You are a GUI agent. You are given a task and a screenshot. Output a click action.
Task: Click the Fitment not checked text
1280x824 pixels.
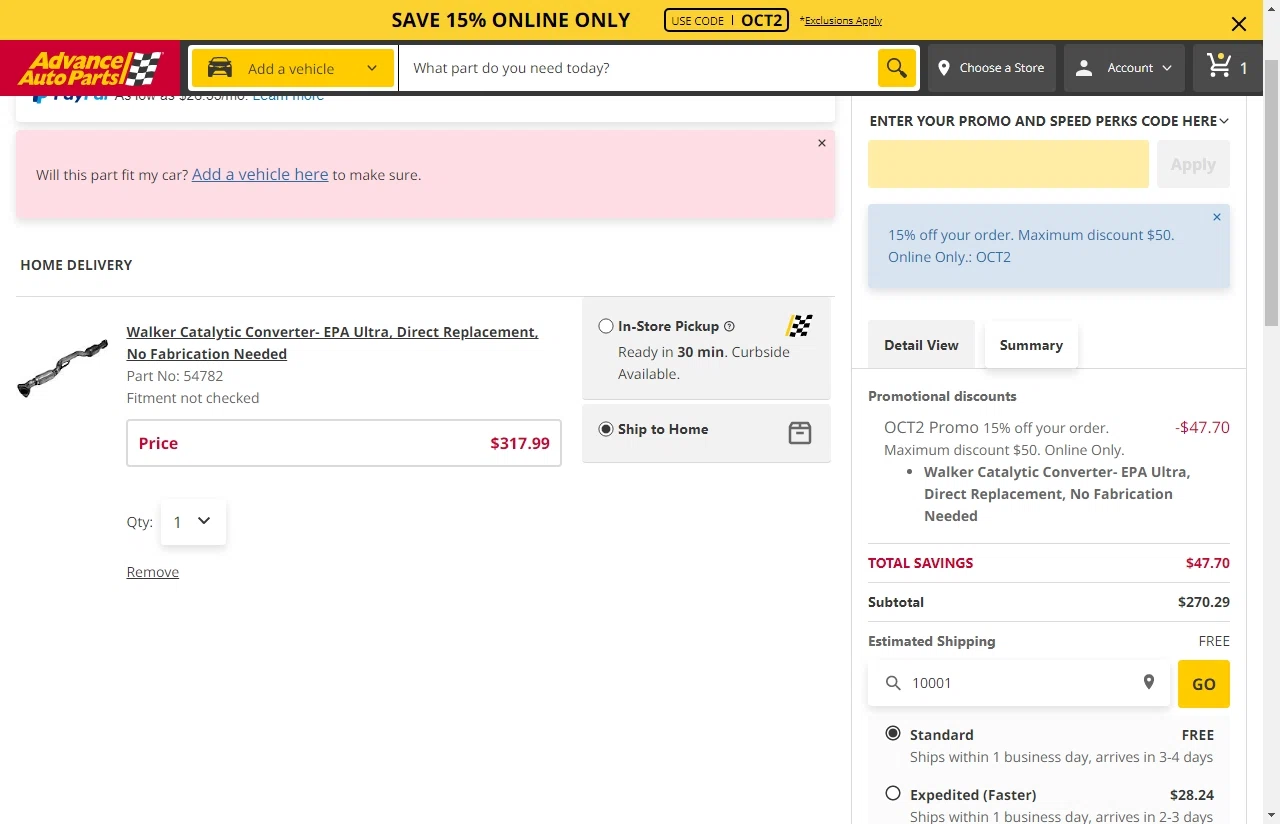[193, 398]
